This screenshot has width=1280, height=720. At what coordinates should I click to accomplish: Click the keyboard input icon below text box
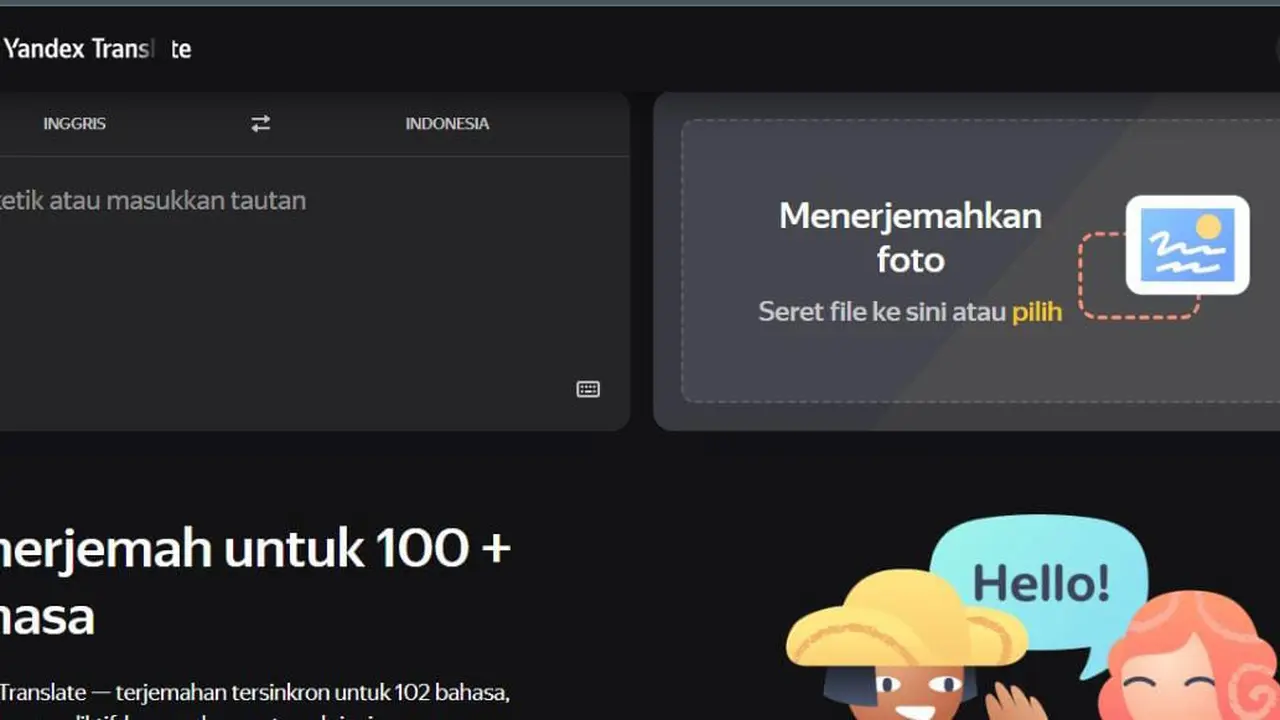[588, 389]
